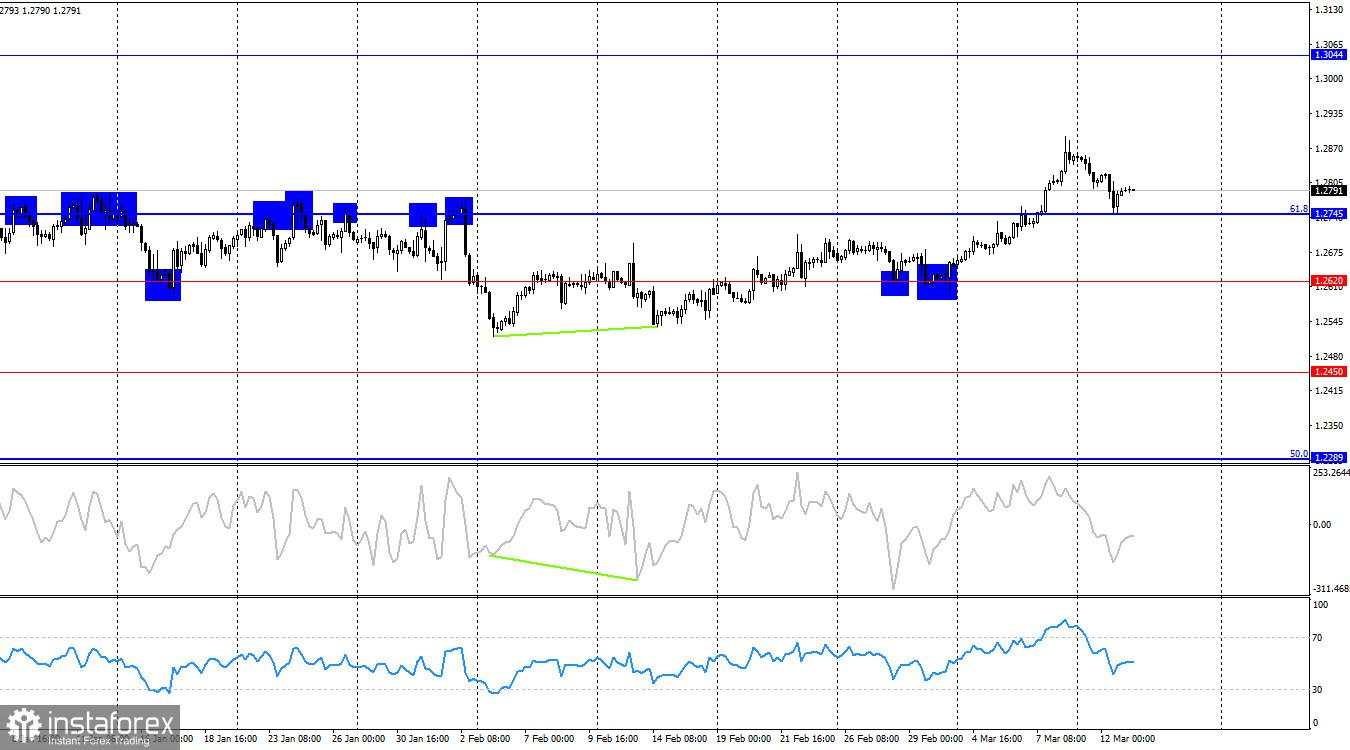Click the 1.2480 price scale value
This screenshot has width=1350, height=750.
tap(1329, 356)
